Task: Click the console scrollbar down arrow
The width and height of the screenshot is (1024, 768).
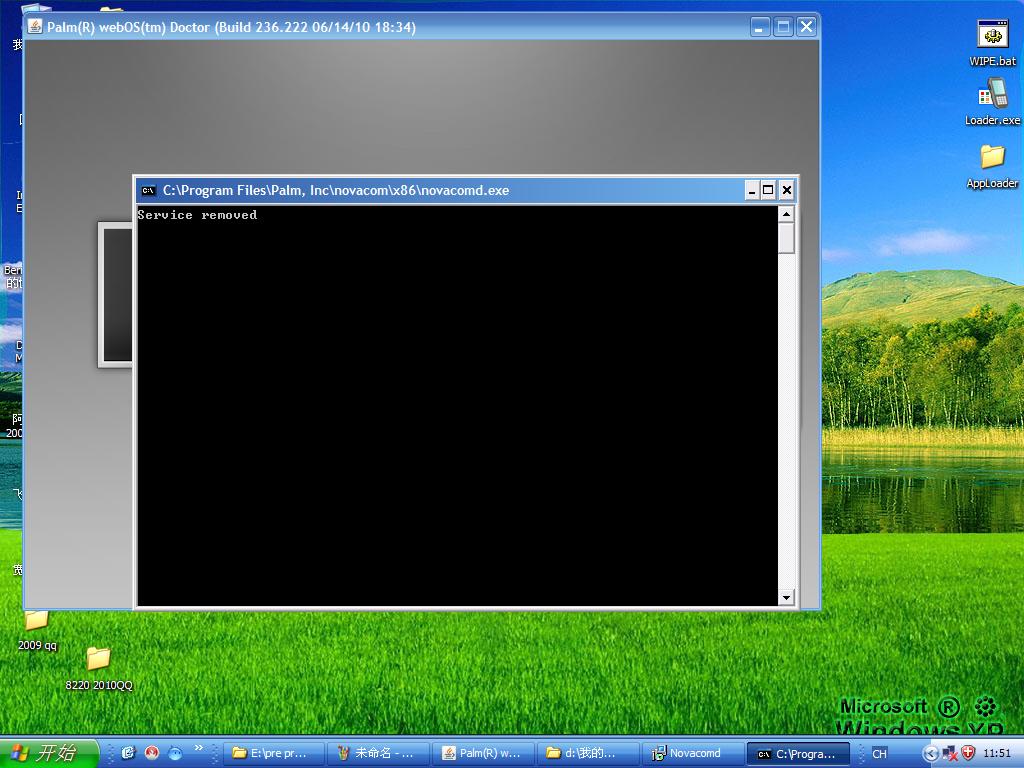Action: click(x=786, y=597)
